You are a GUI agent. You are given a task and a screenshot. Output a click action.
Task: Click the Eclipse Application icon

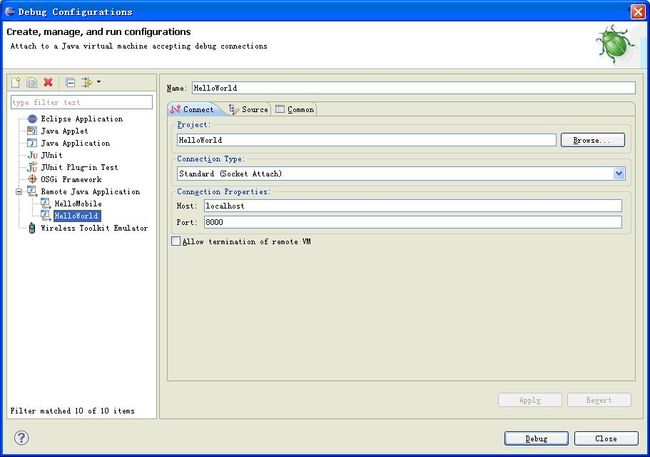point(32,119)
